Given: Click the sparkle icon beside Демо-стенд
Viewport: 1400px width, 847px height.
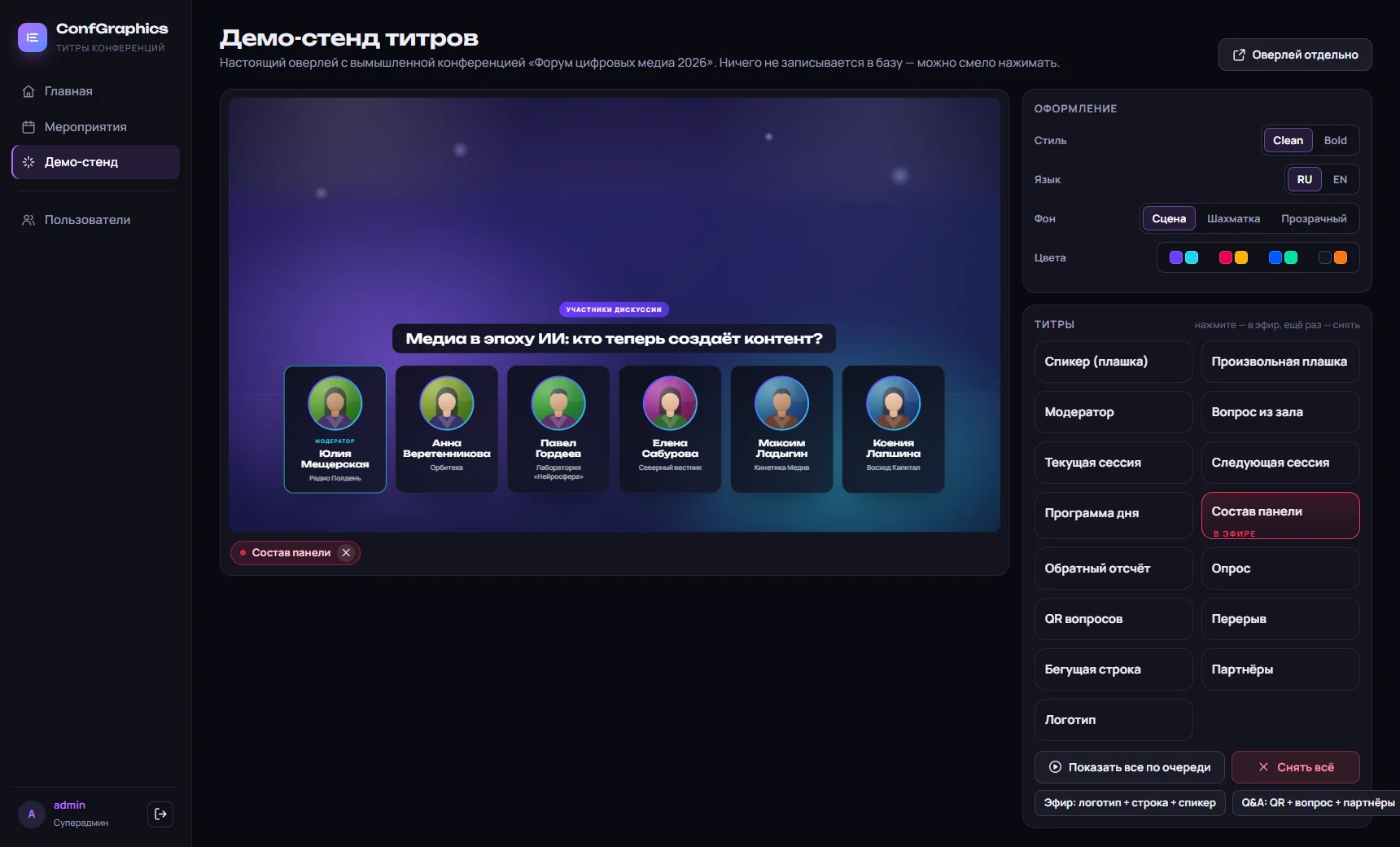Looking at the screenshot, I should pyautogui.click(x=28, y=162).
